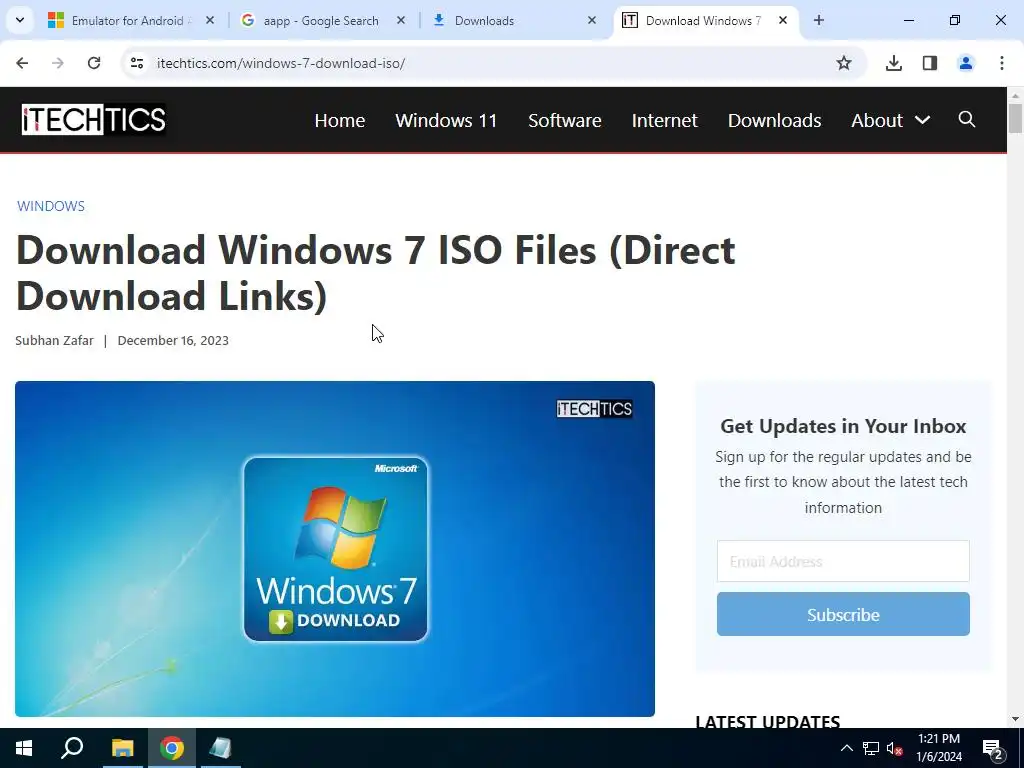Viewport: 1024px width, 768px height.
Task: Open Chrome three-dot menu
Action: [1002, 63]
